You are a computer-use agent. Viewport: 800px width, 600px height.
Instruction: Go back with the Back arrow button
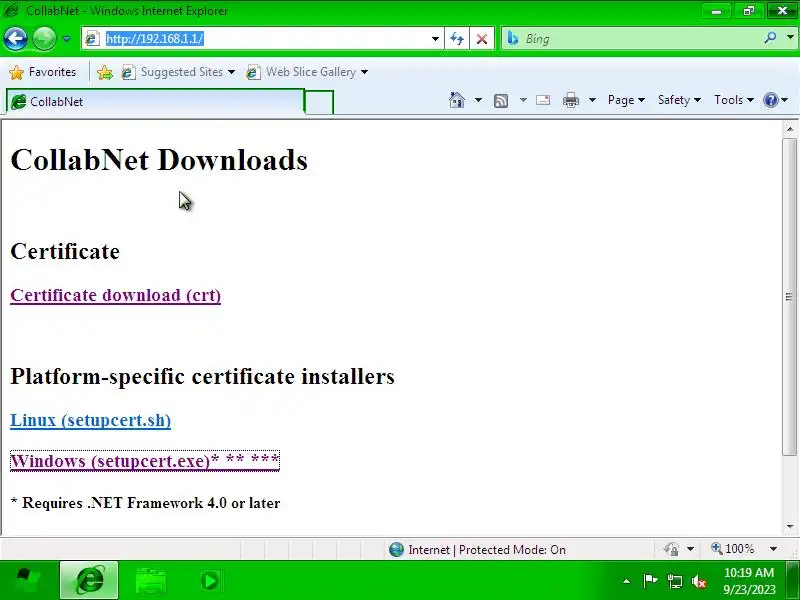pos(15,38)
